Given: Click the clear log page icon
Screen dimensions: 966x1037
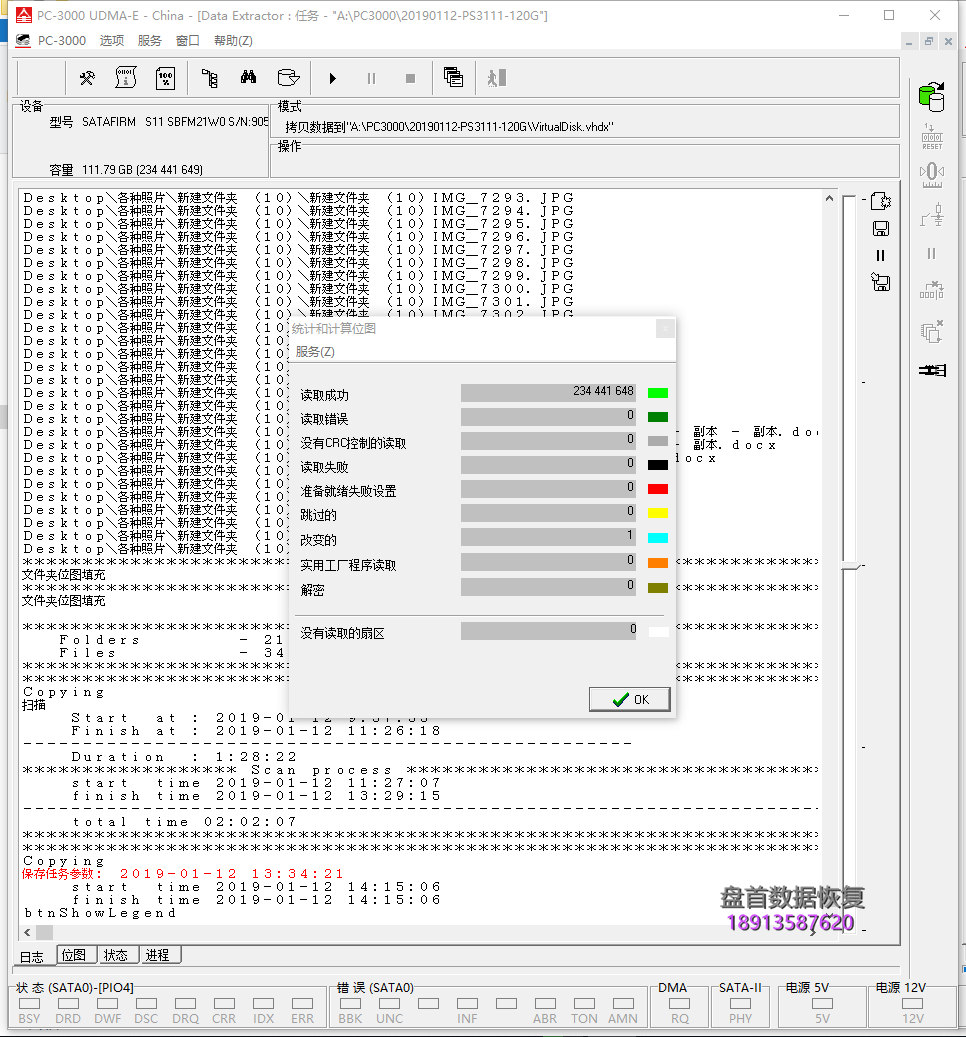Looking at the screenshot, I should click(x=881, y=201).
